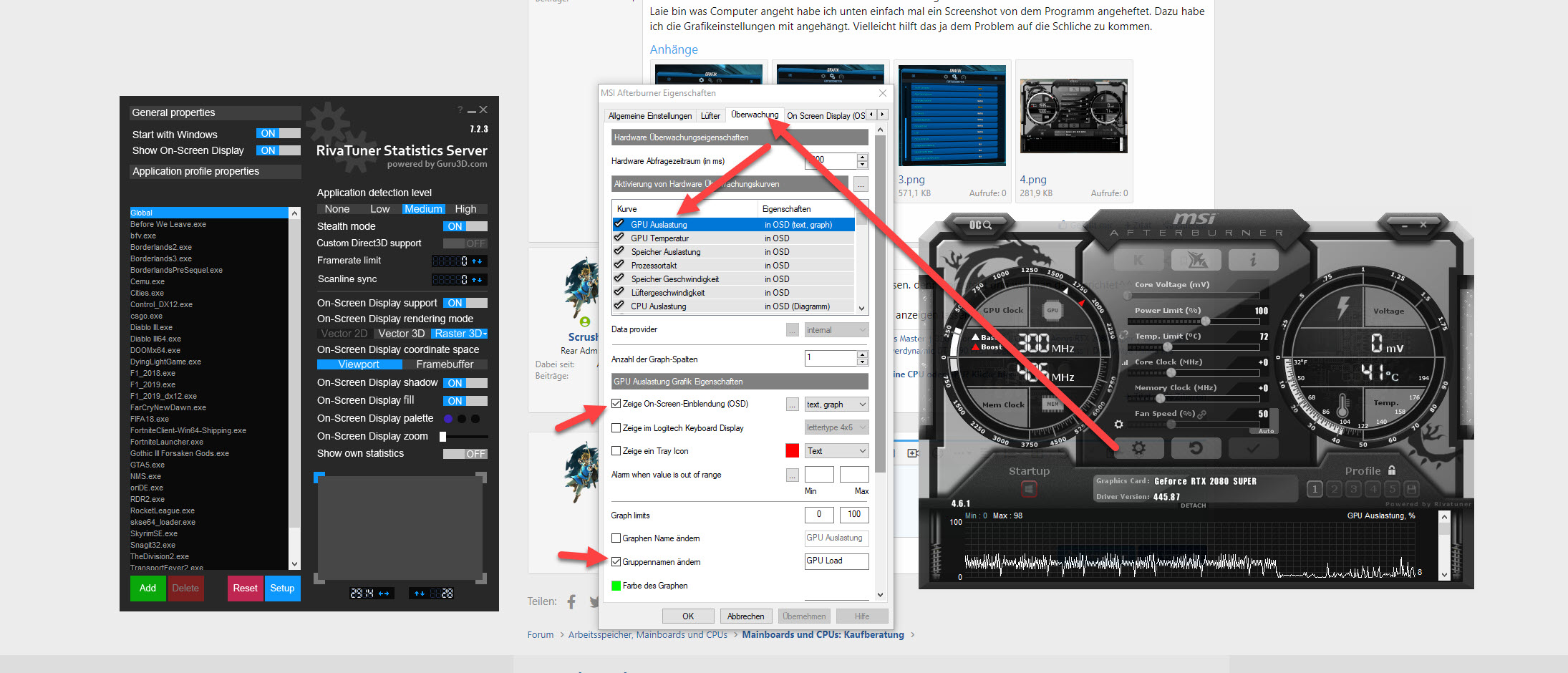Open Afterburner system information i button

pos(1252,260)
